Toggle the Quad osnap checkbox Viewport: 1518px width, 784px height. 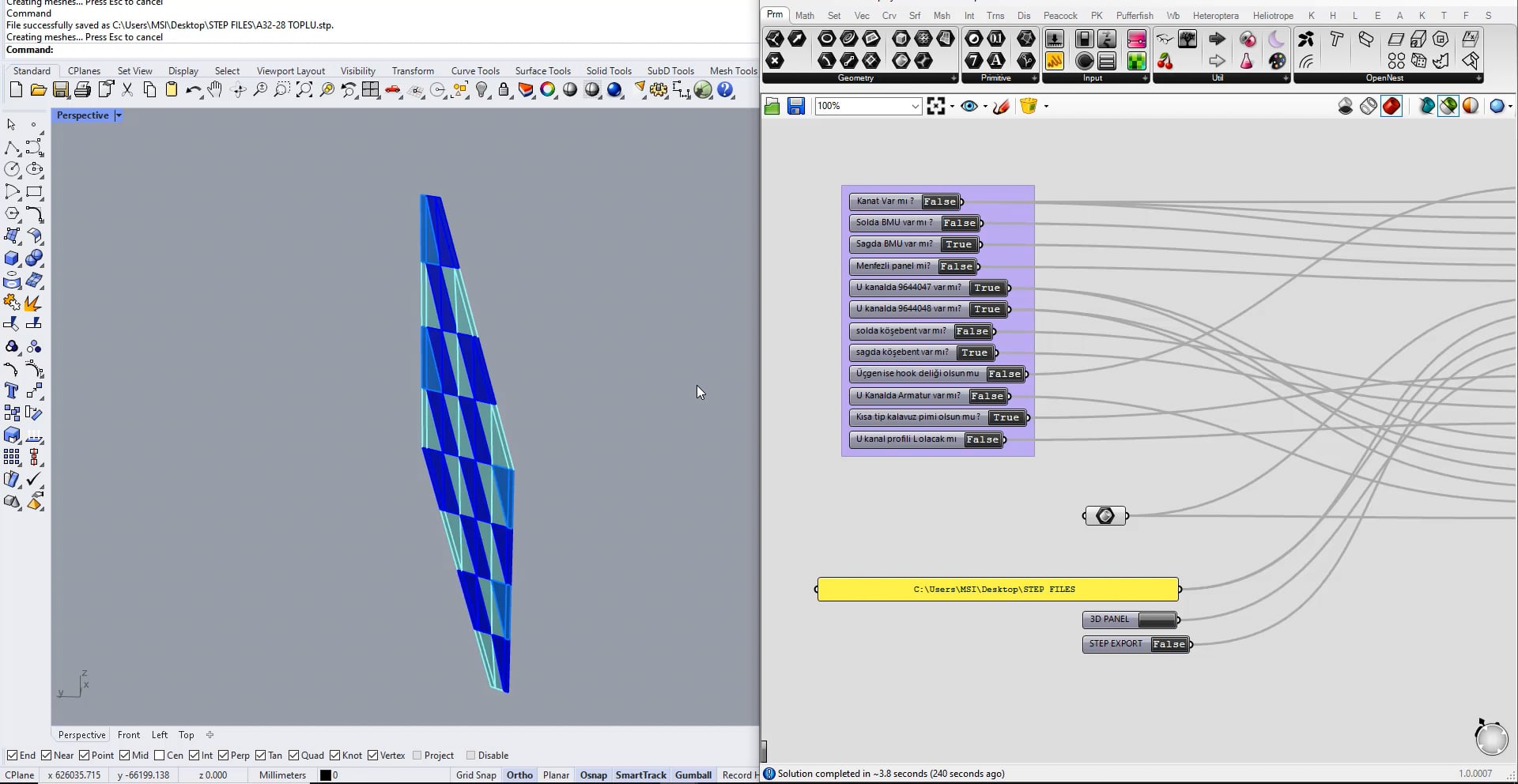293,755
